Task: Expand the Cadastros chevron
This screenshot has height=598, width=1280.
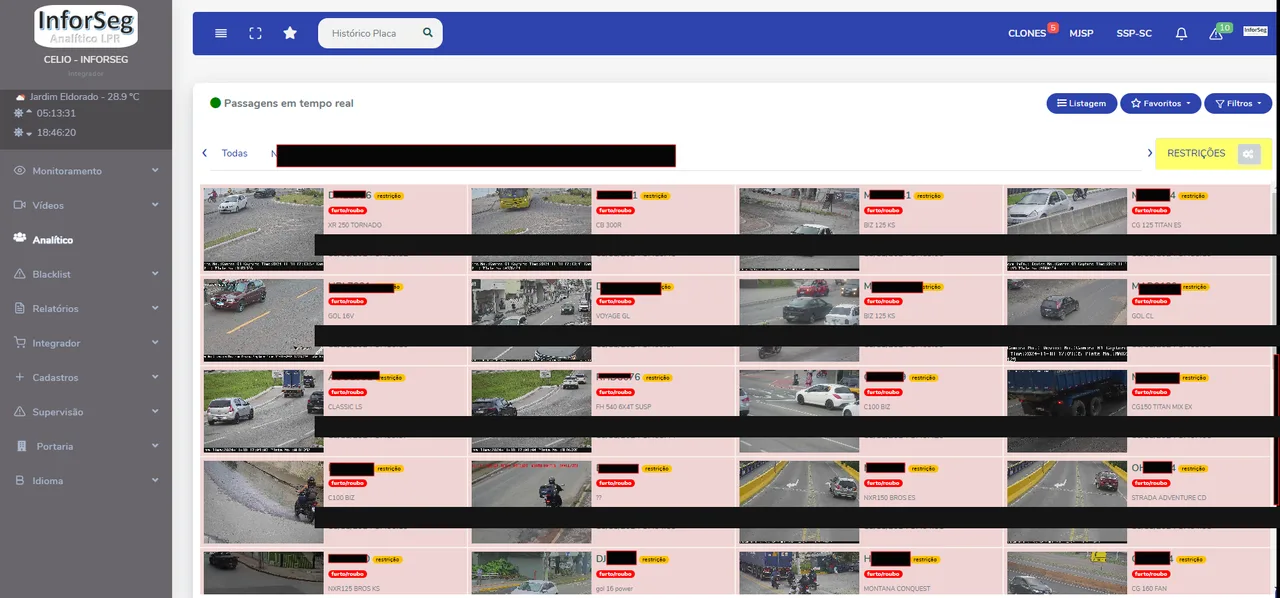Action: tap(155, 377)
